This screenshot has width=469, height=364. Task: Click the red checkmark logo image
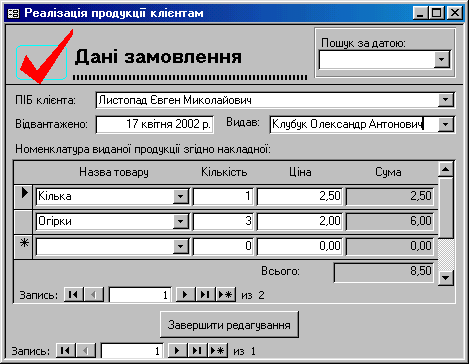(x=44, y=57)
